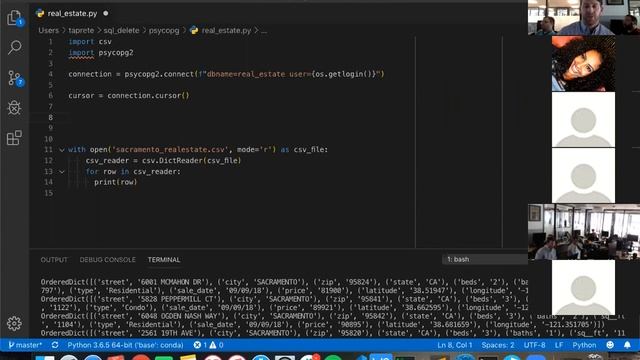Open the Explorer files icon
The width and height of the screenshot is (640, 360).
click(14, 18)
